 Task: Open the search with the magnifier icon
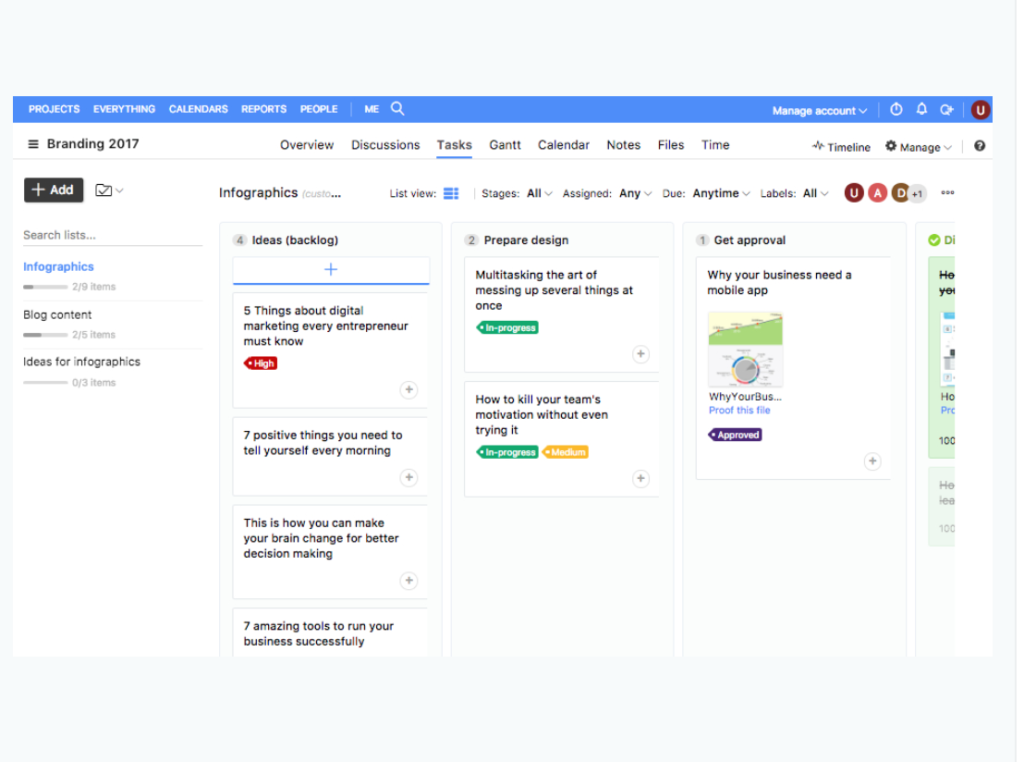tap(397, 109)
